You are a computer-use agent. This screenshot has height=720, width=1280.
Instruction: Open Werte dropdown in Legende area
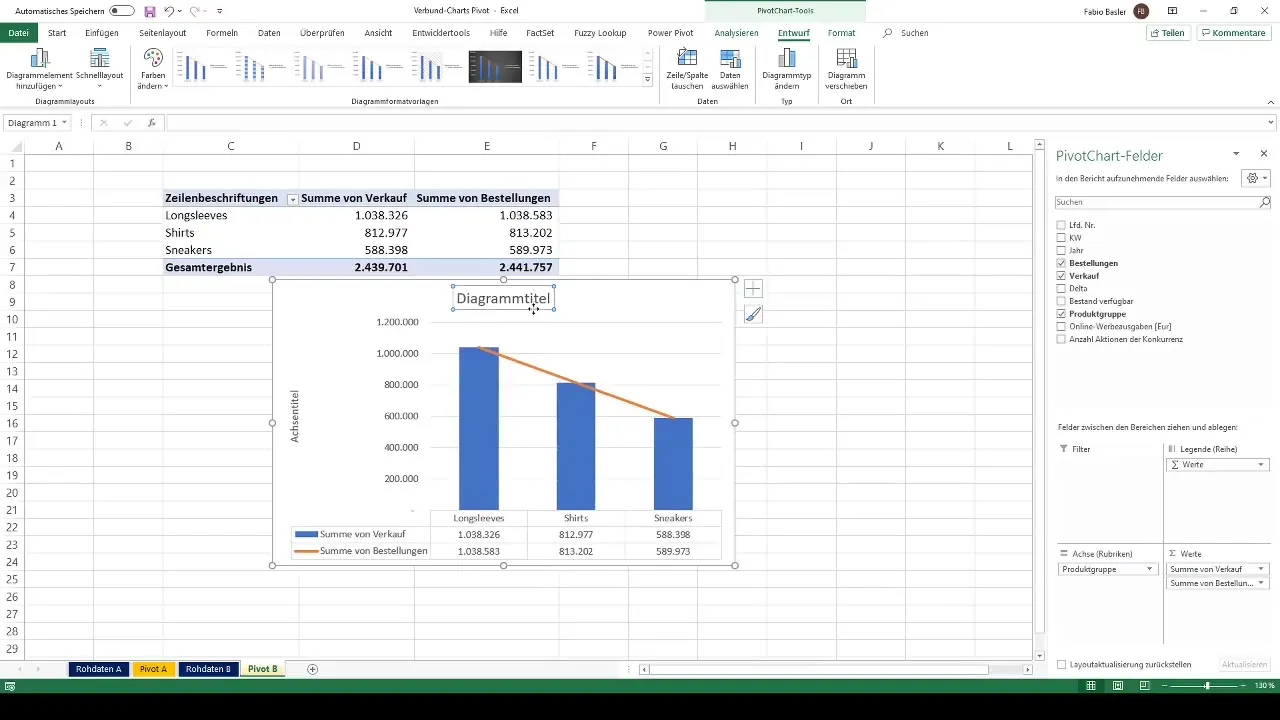coord(1261,465)
